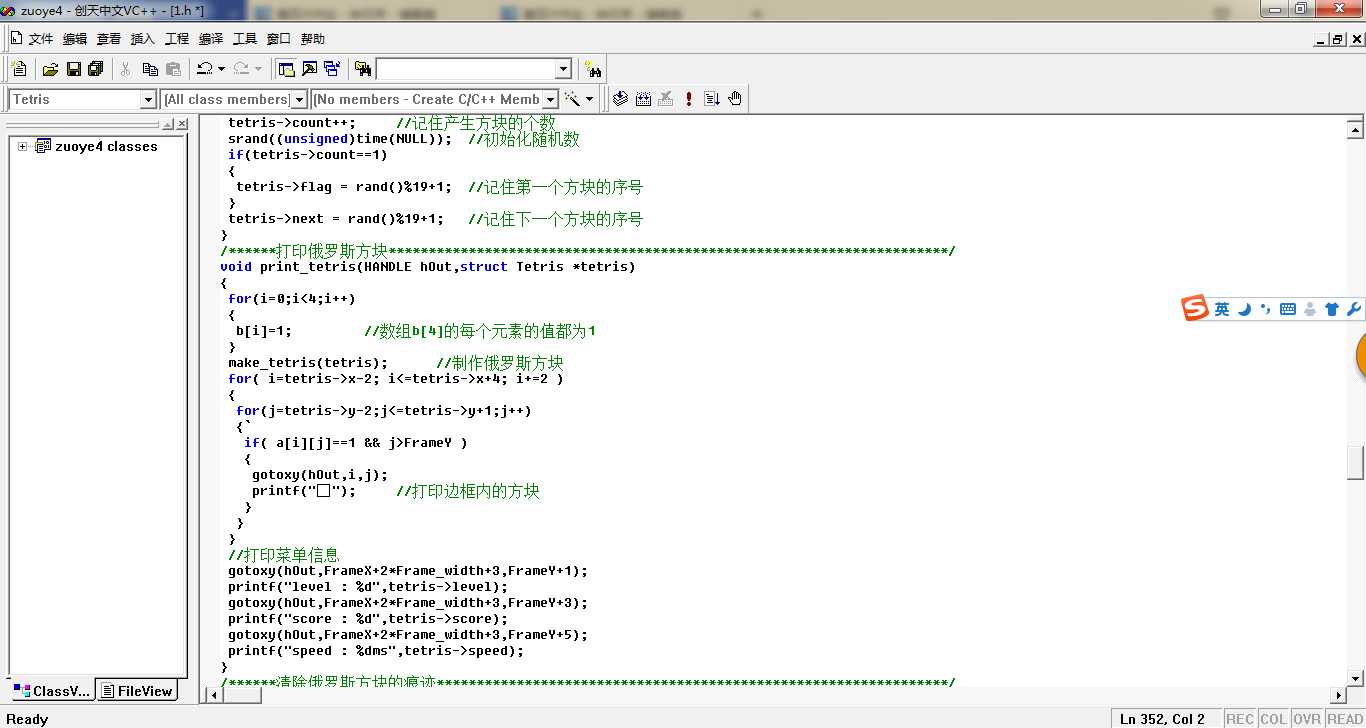Click the Stop Build icon
1366x728 pixels.
(666, 99)
